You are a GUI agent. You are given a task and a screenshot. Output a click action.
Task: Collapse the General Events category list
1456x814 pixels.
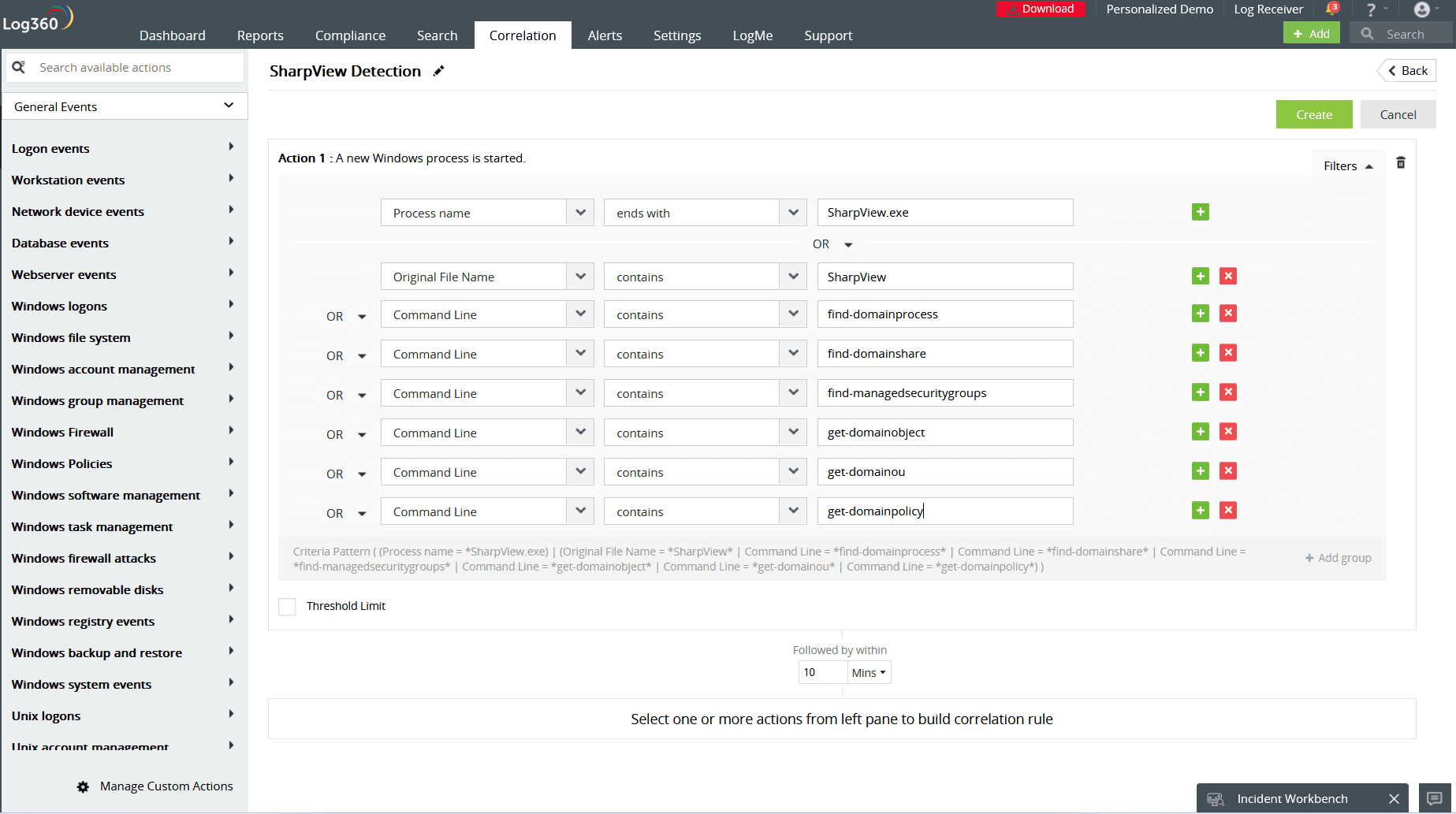229,105
